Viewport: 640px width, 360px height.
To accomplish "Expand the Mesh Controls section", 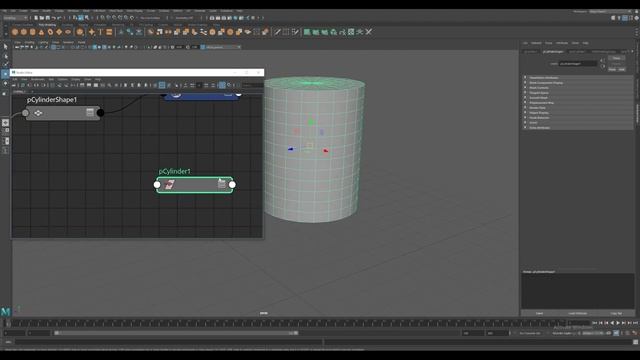I will 578,88.
